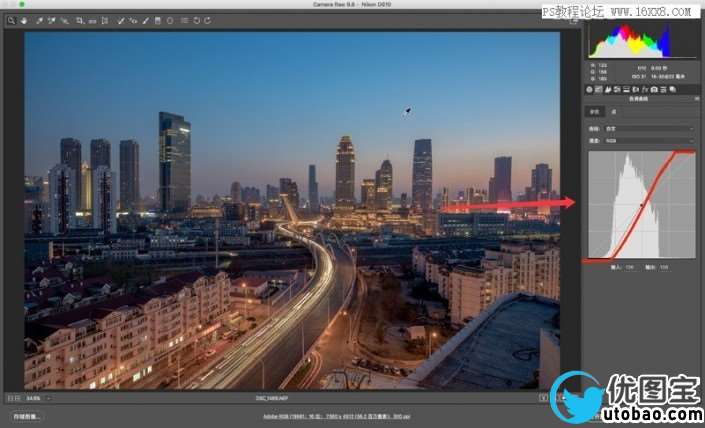Select the Crop tool
Image resolution: width=705 pixels, height=428 pixels.
coord(80,20)
